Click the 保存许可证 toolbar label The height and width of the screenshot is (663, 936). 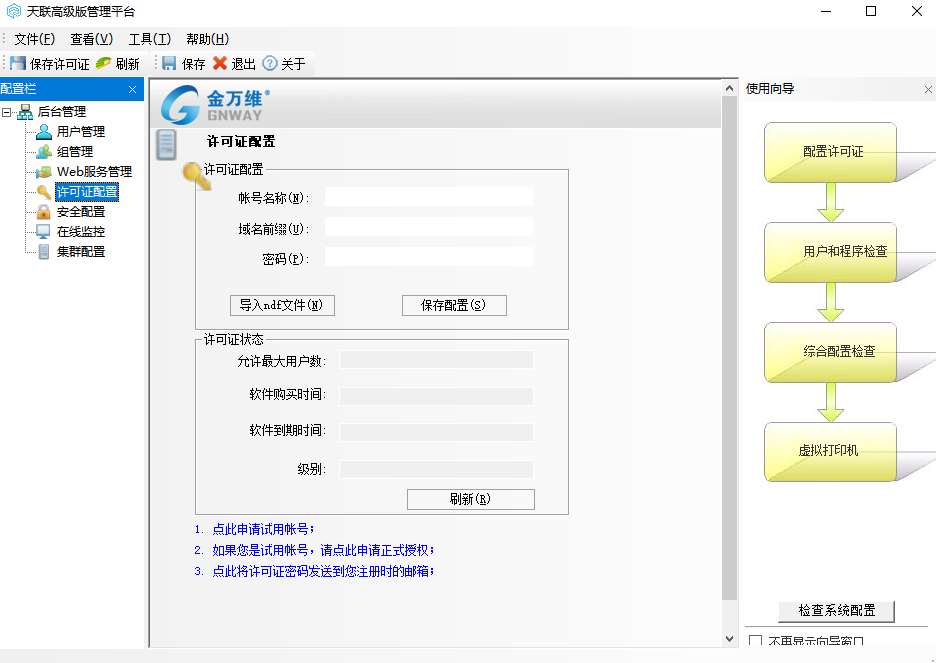click(x=60, y=64)
